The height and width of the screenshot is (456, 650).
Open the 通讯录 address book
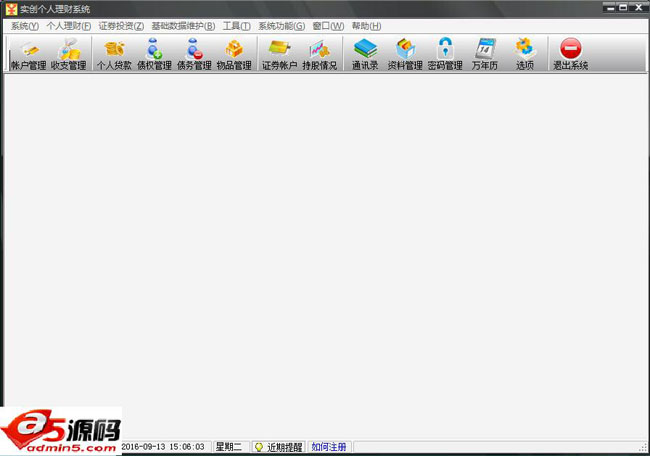coord(365,54)
